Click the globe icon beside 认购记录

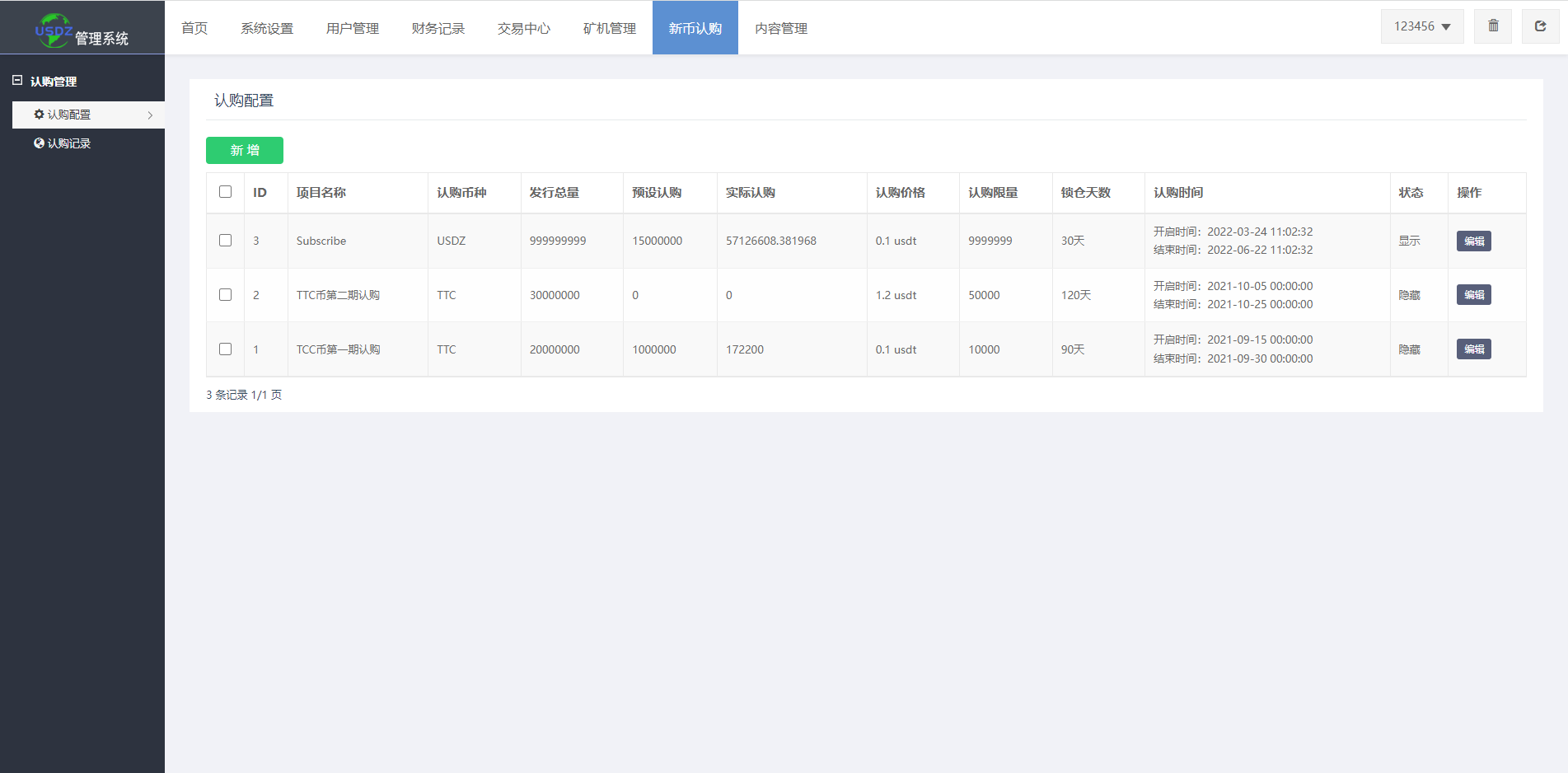coord(39,143)
